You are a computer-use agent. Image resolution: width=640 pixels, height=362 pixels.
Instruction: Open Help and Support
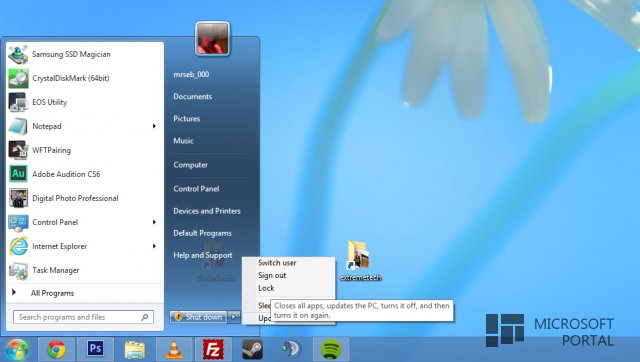pyautogui.click(x=203, y=255)
